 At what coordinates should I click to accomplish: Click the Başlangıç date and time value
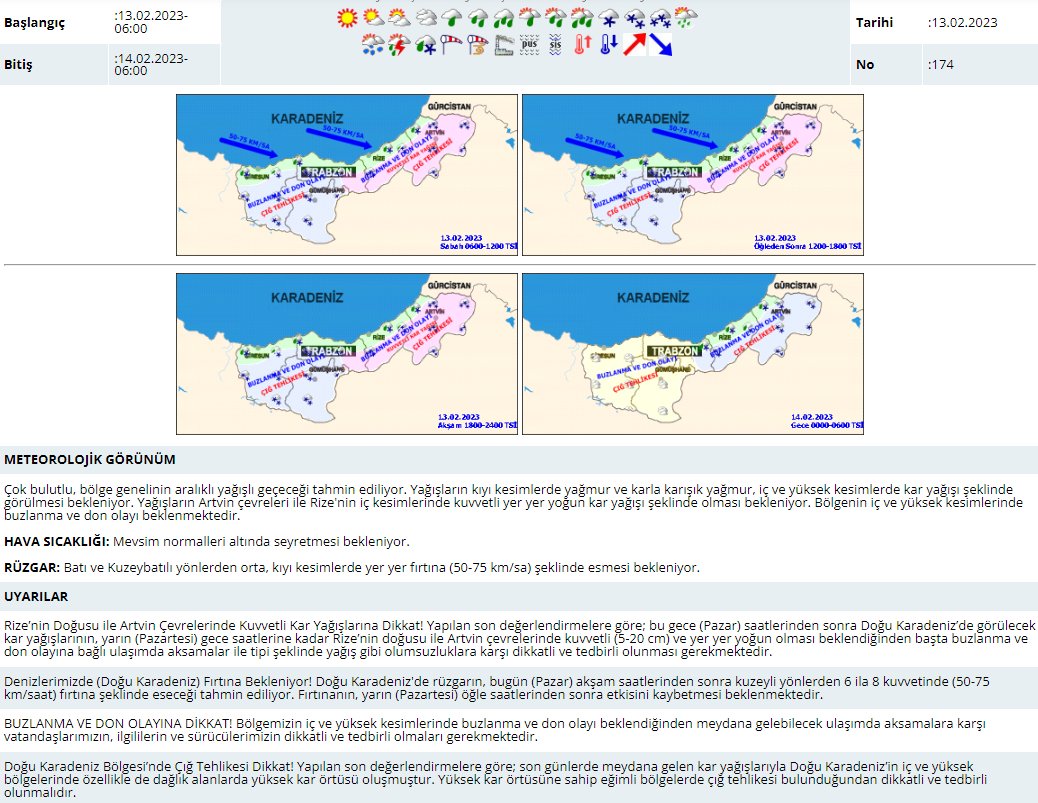[150, 22]
